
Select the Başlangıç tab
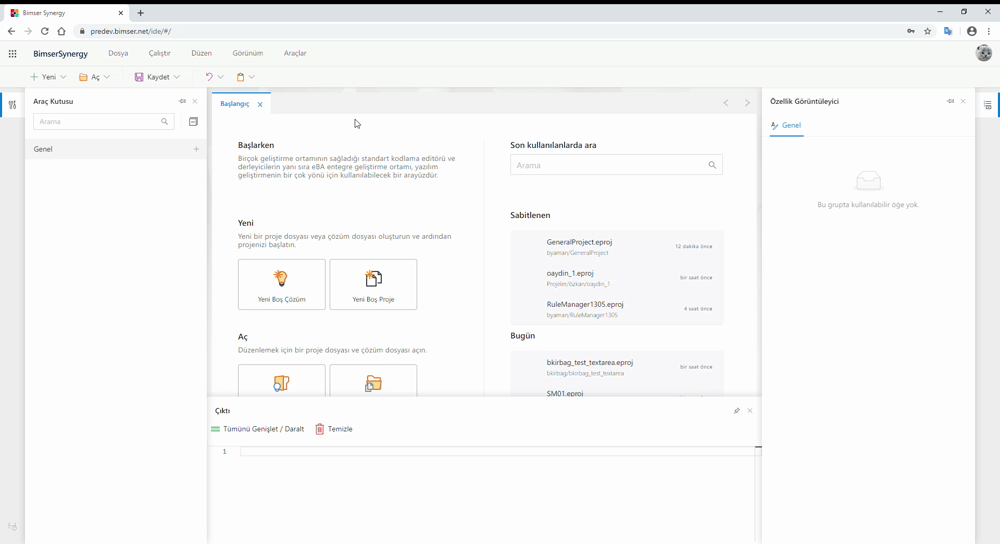click(235, 103)
